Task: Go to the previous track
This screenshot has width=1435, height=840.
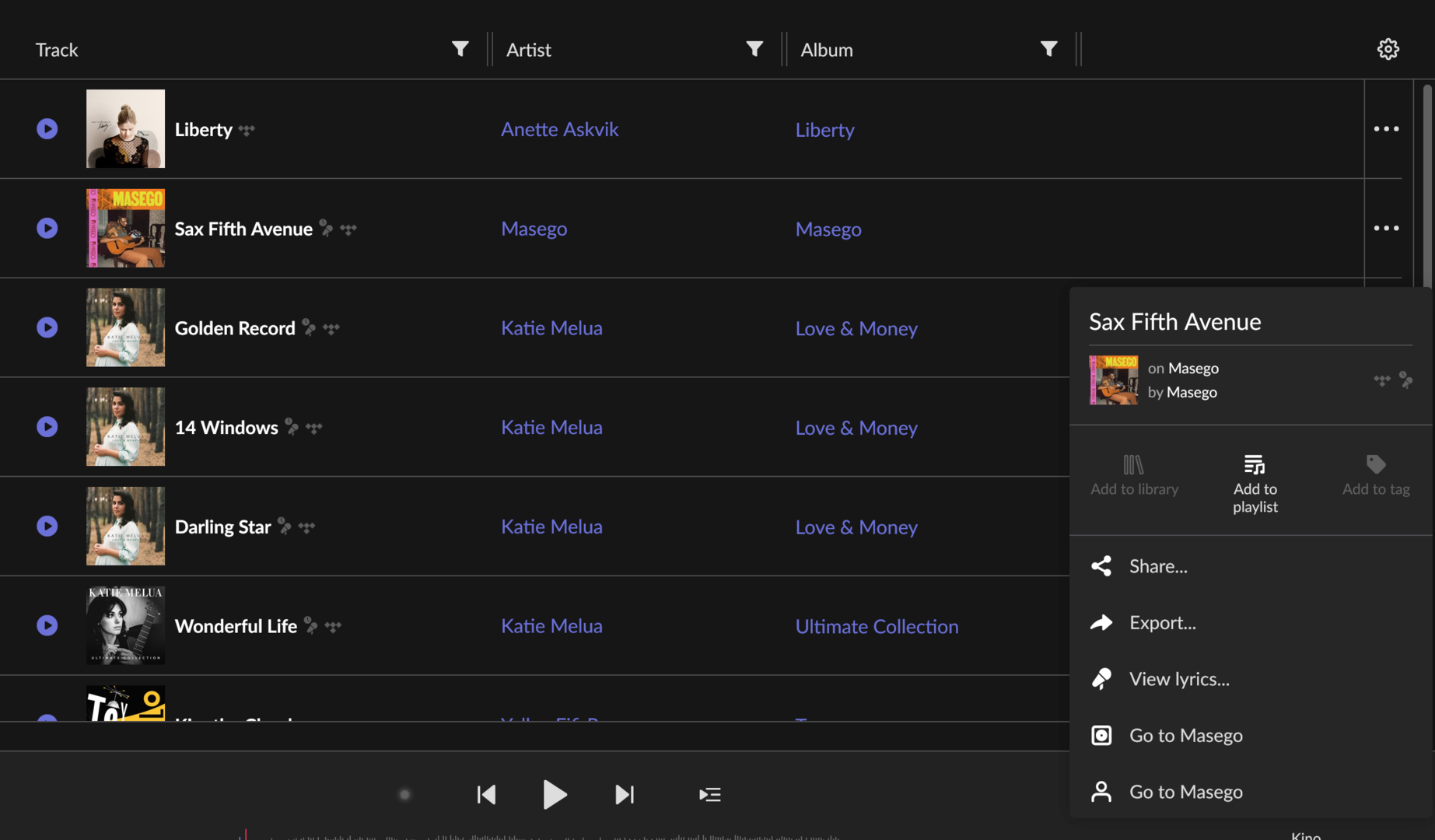Action: pyautogui.click(x=486, y=794)
